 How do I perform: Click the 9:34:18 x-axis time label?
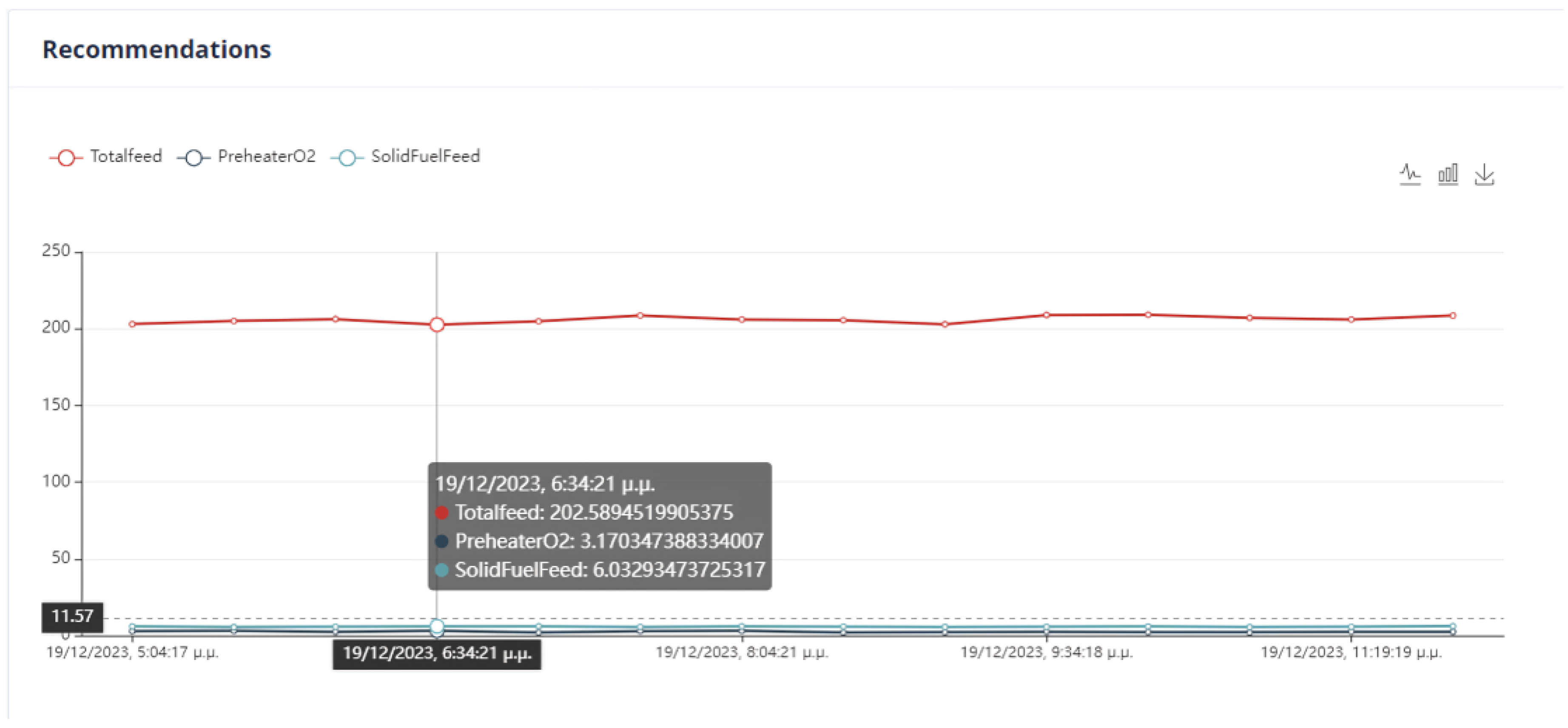coord(1046,652)
